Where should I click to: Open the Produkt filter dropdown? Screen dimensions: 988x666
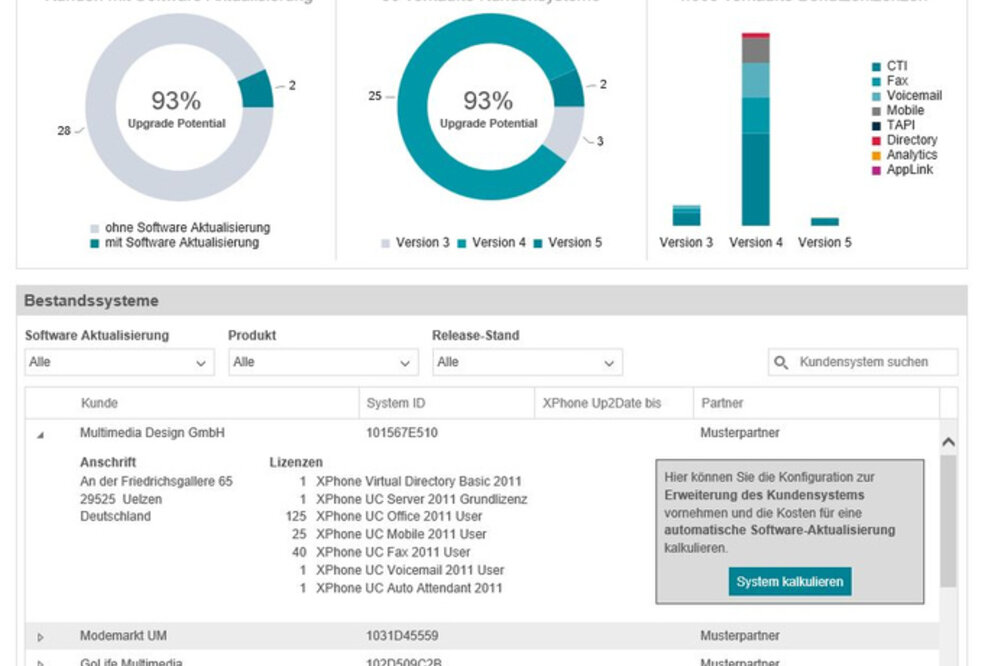(323, 362)
